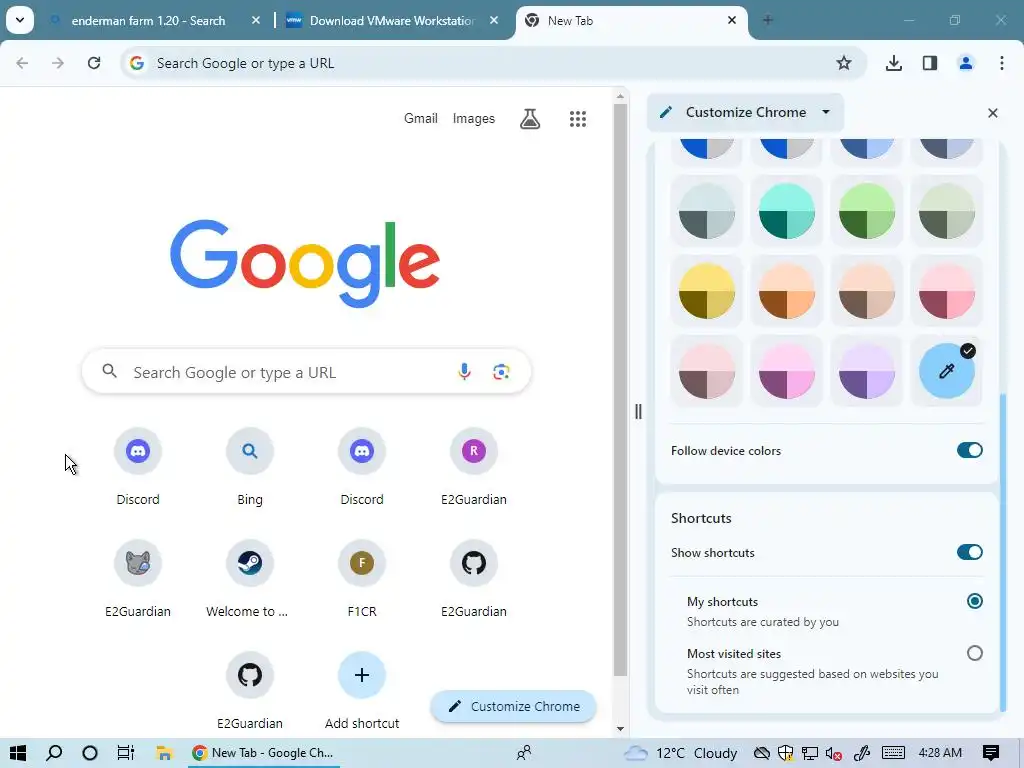Image resolution: width=1024 pixels, height=768 pixels.
Task: Open the custom color eyedropper swatch
Action: click(947, 371)
